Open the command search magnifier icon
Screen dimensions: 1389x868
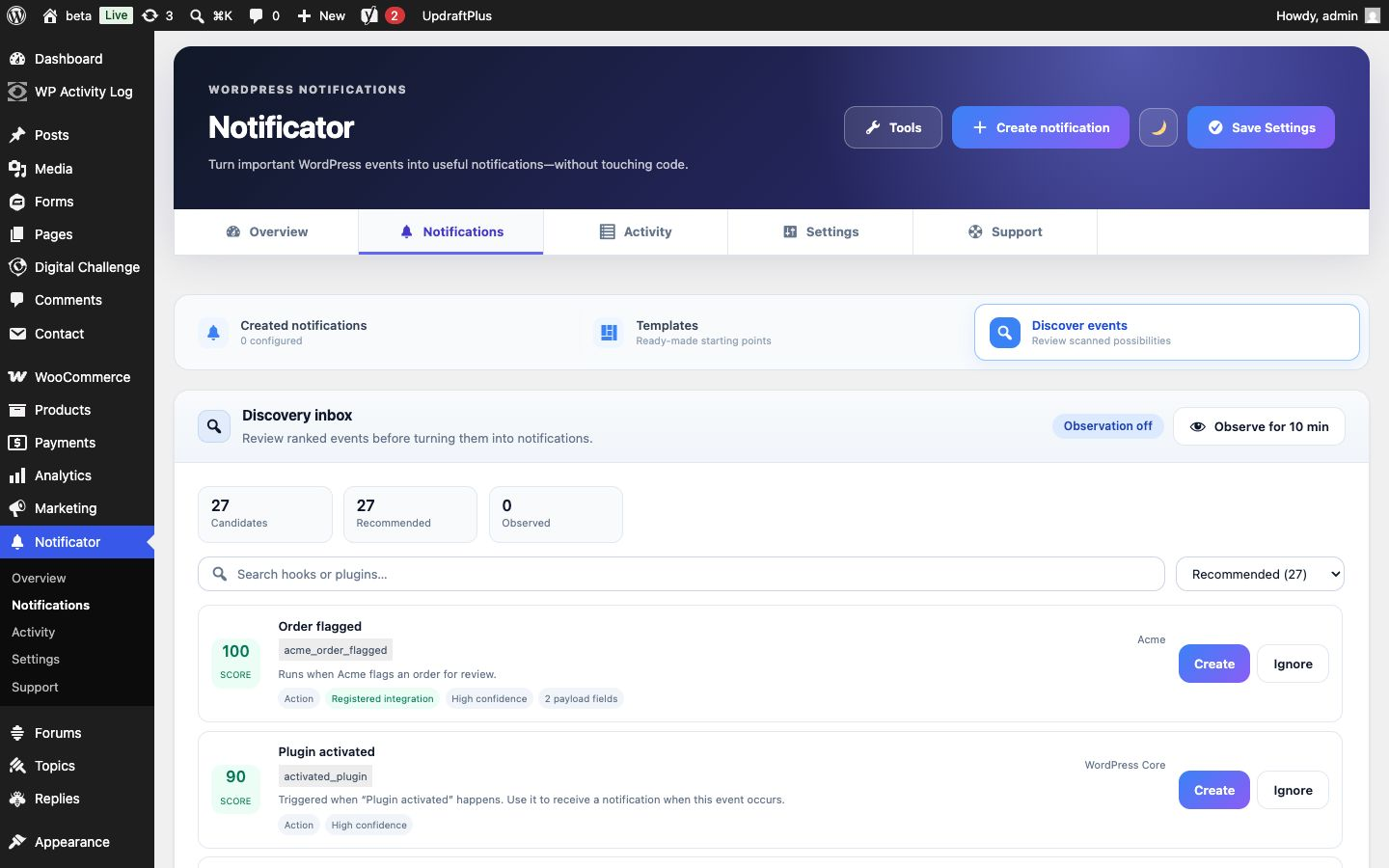[197, 15]
